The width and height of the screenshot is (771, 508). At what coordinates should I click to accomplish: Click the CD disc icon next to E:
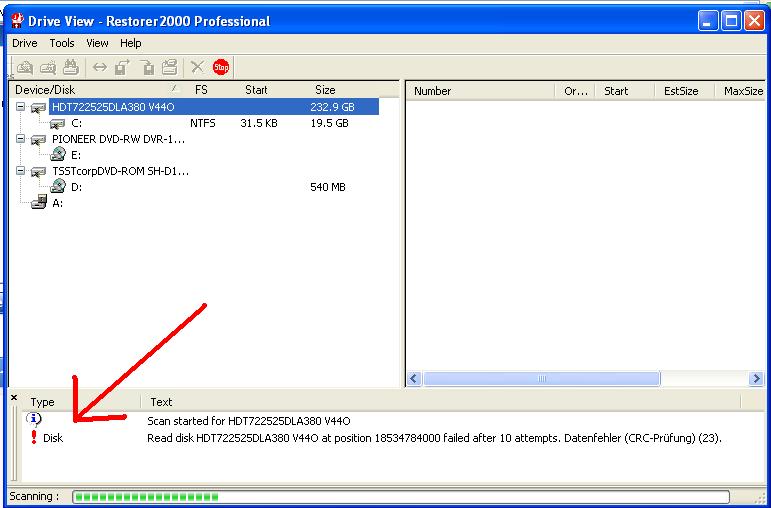point(58,154)
